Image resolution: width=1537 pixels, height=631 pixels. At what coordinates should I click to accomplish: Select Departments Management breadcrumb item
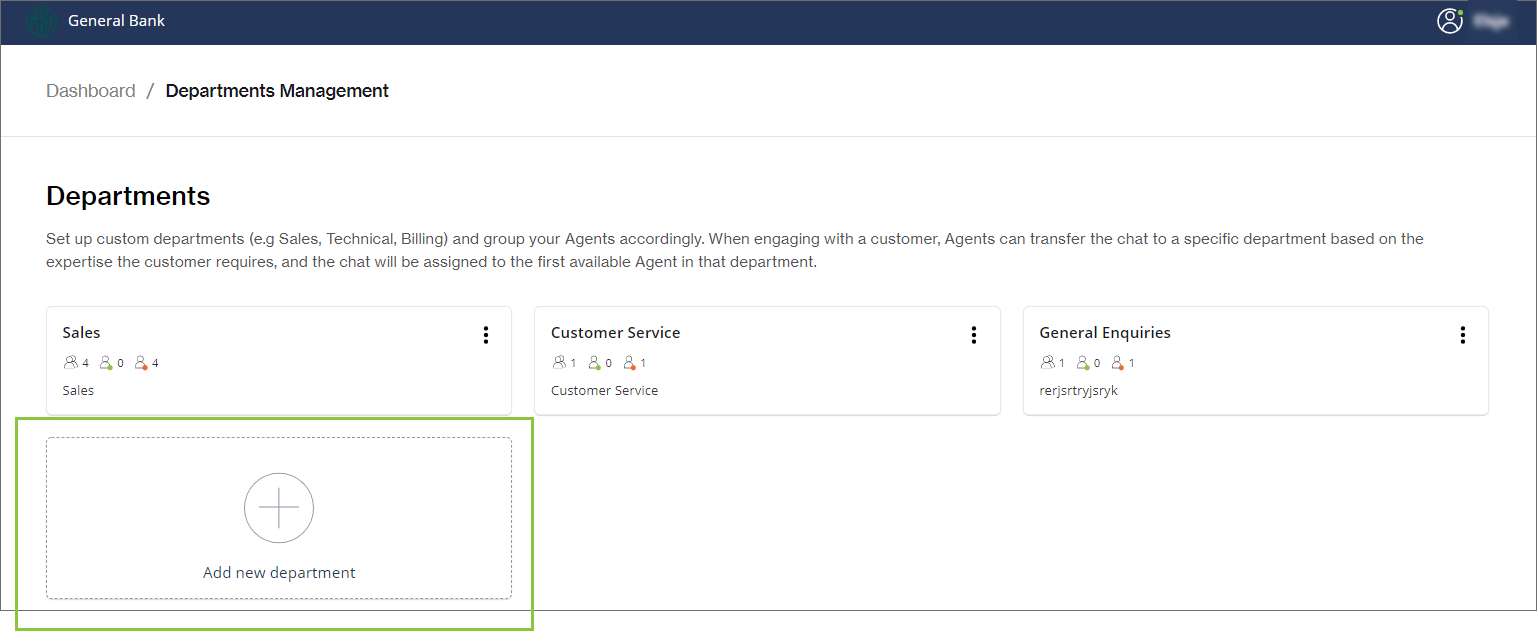pos(277,91)
